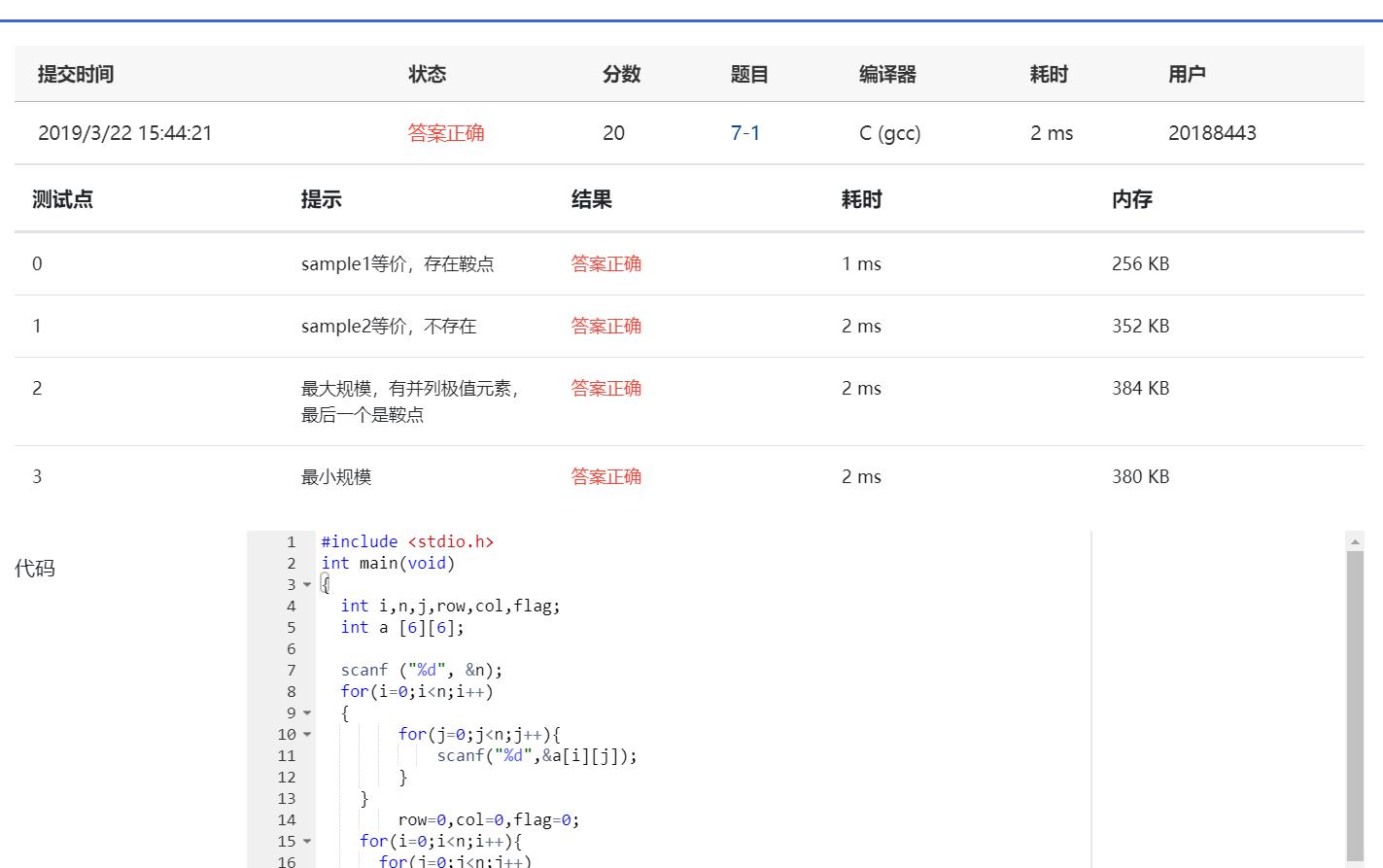This screenshot has width=1383, height=868.
Task: Click time 1 ms for test point 0
Action: (861, 263)
